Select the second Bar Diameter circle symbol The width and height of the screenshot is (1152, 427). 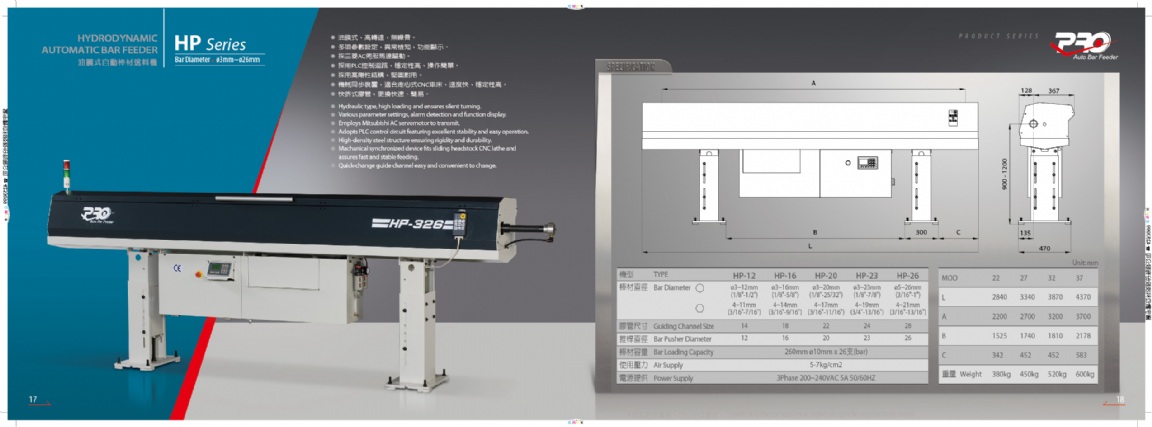pos(700,307)
